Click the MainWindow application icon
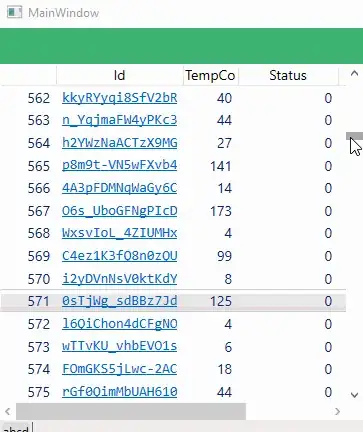363x432 pixels. pyautogui.click(x=15, y=13)
